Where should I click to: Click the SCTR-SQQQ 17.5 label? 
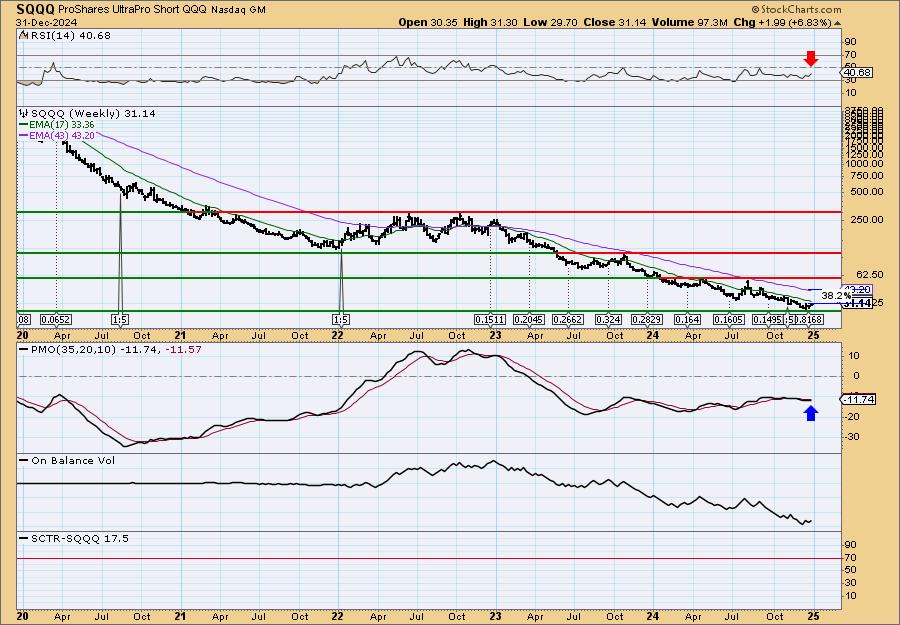point(74,538)
